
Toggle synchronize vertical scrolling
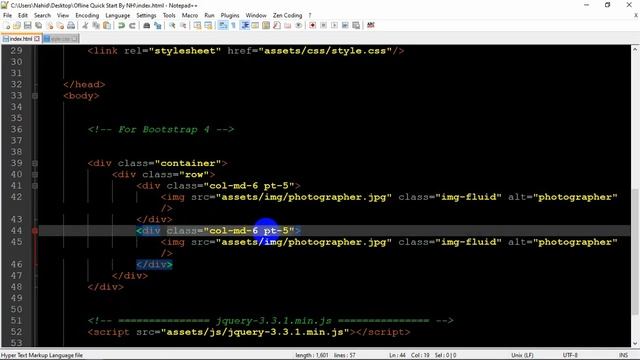tap(198, 25)
